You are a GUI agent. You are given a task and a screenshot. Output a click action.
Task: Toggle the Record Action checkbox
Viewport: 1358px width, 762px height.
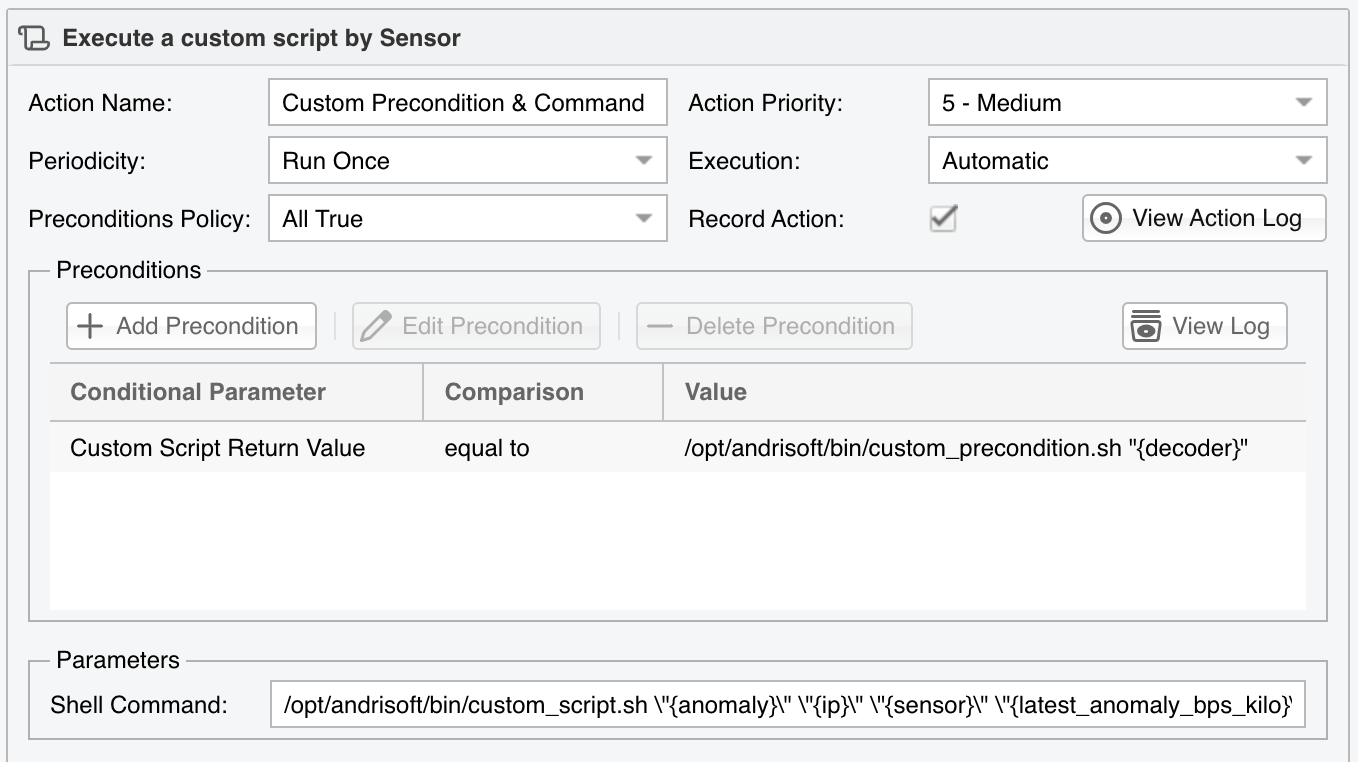coord(943,219)
